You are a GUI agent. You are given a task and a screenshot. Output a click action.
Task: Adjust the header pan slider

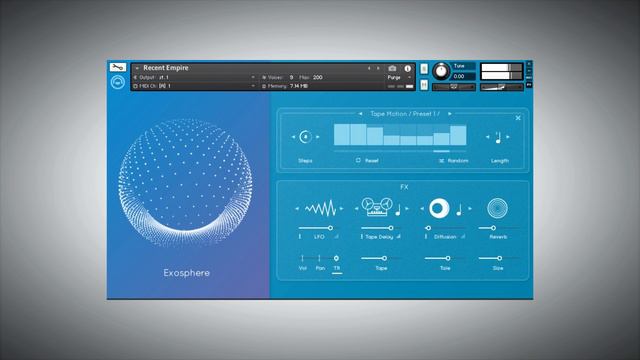453,87
